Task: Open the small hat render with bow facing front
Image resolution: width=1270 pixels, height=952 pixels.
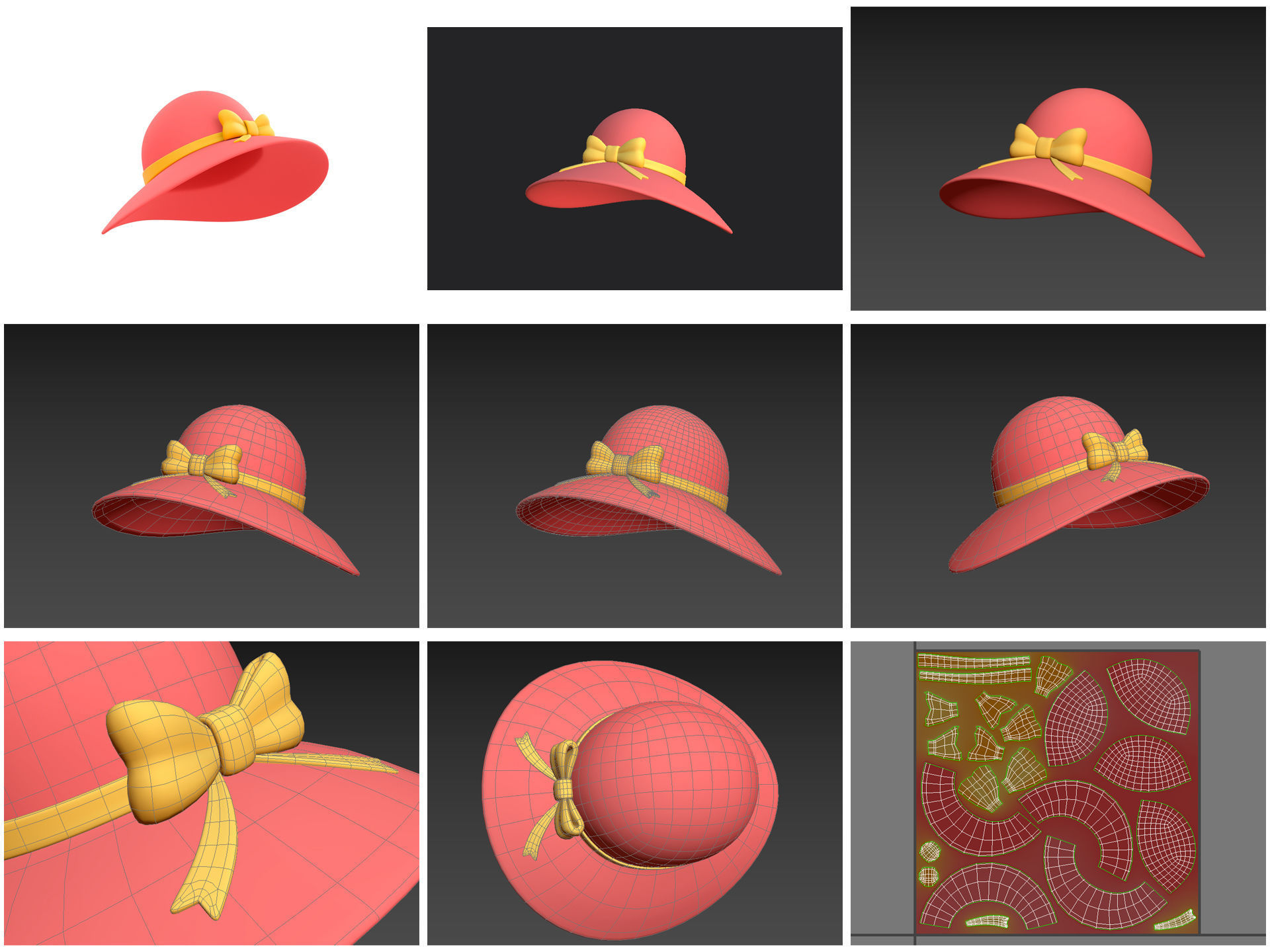Action: click(x=635, y=159)
